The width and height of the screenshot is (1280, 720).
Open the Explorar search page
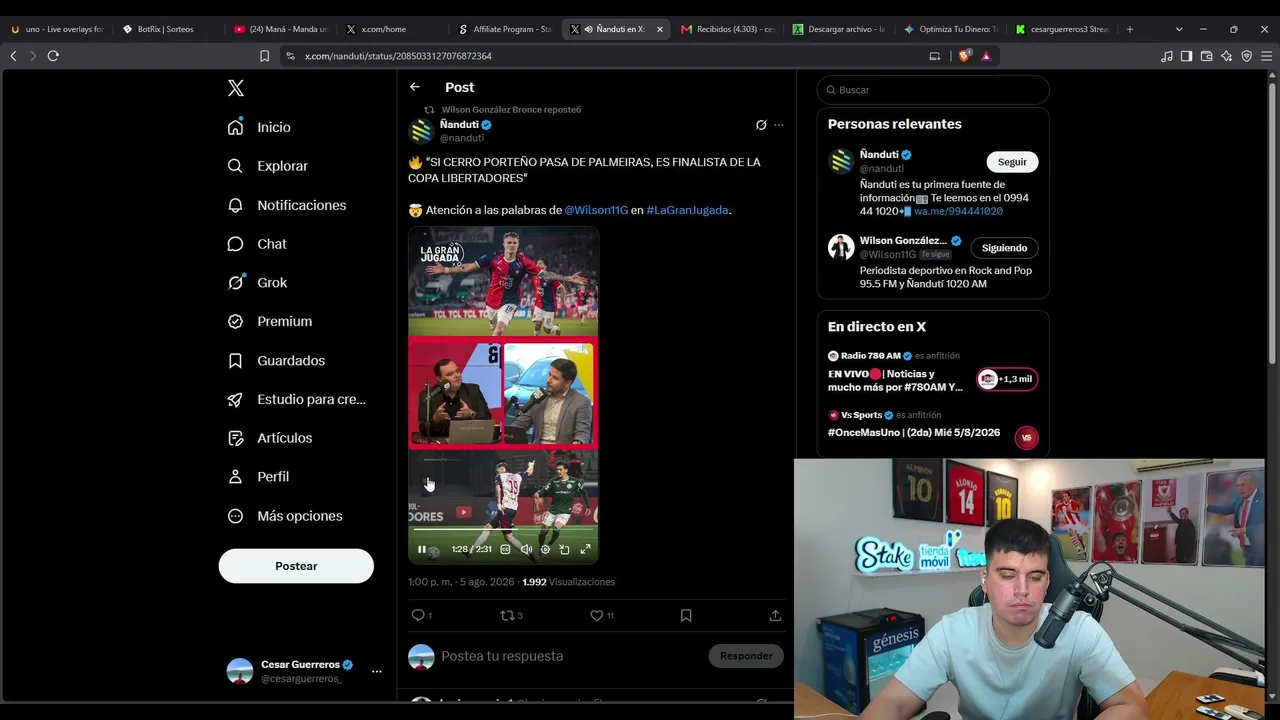(267, 166)
